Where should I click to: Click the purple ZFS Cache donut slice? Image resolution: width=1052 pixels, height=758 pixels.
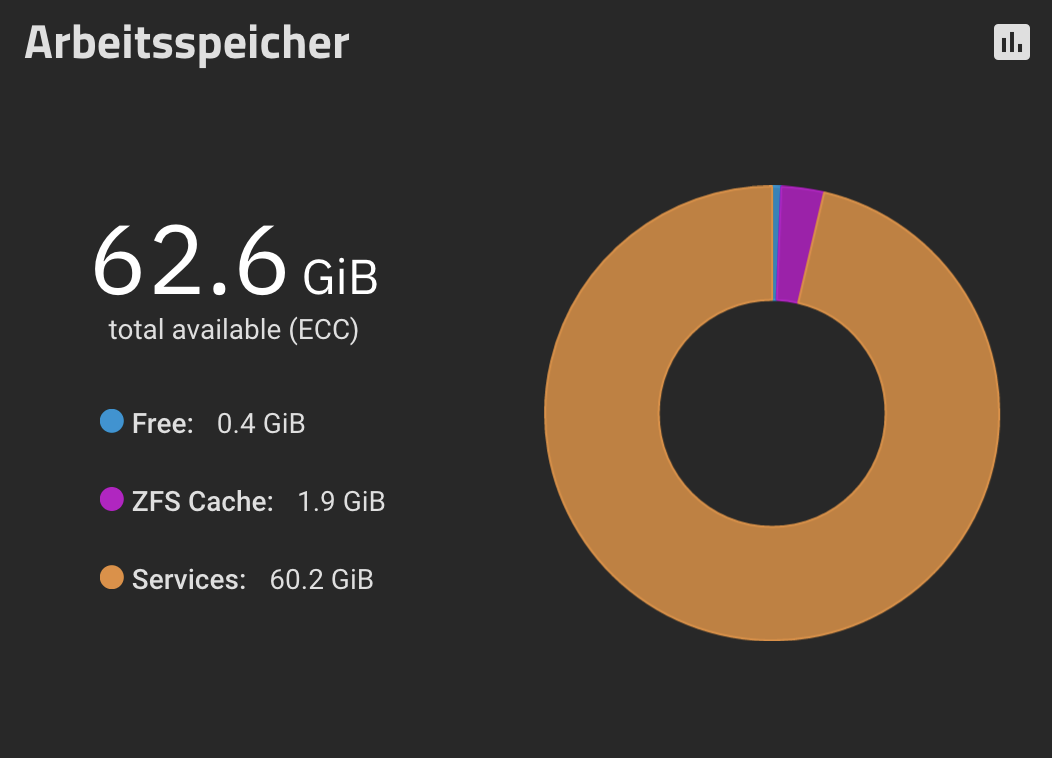click(800, 244)
